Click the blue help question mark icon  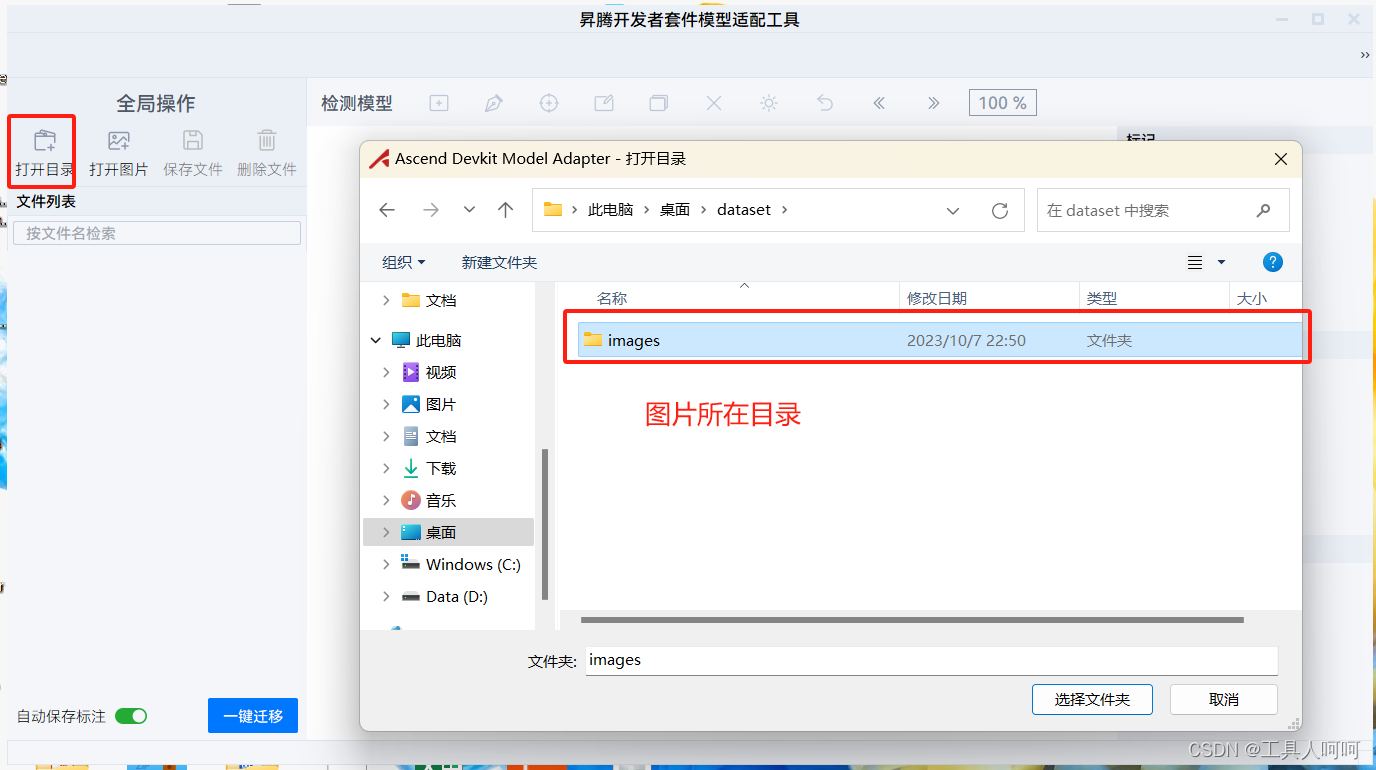tap(1273, 262)
